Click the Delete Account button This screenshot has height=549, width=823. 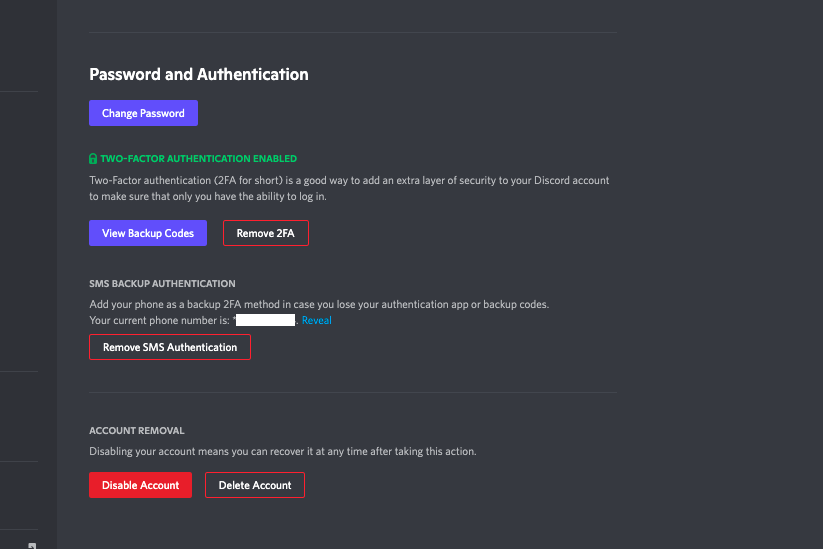click(255, 485)
